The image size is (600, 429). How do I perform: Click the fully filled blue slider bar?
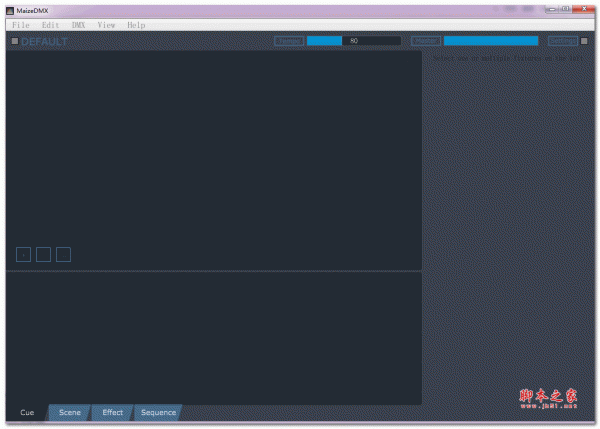pos(490,41)
